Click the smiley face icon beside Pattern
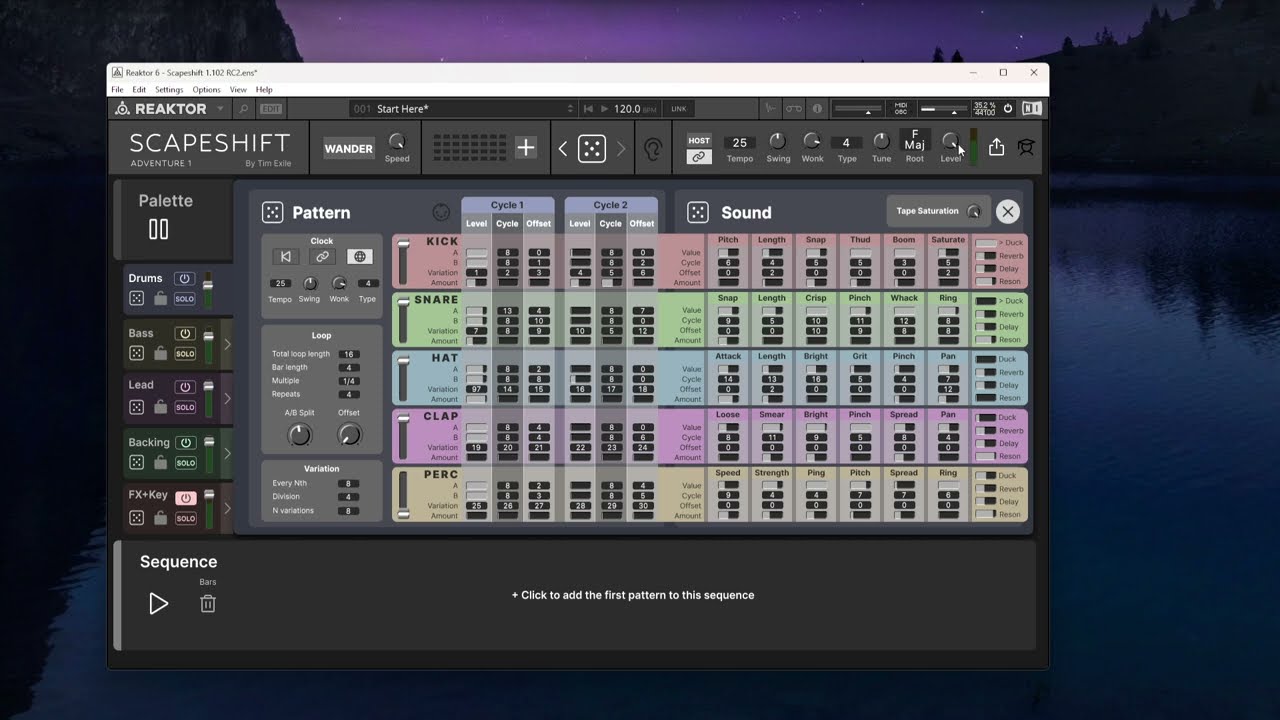The image size is (1280, 720). click(441, 212)
